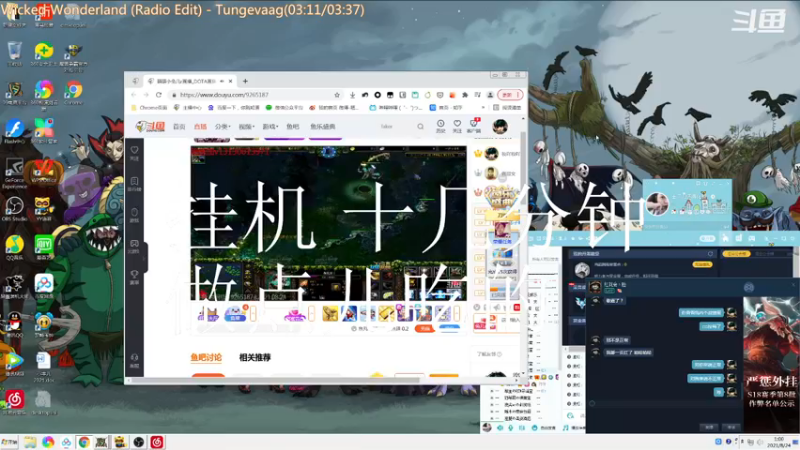Click the red Chrome update button

point(510,95)
